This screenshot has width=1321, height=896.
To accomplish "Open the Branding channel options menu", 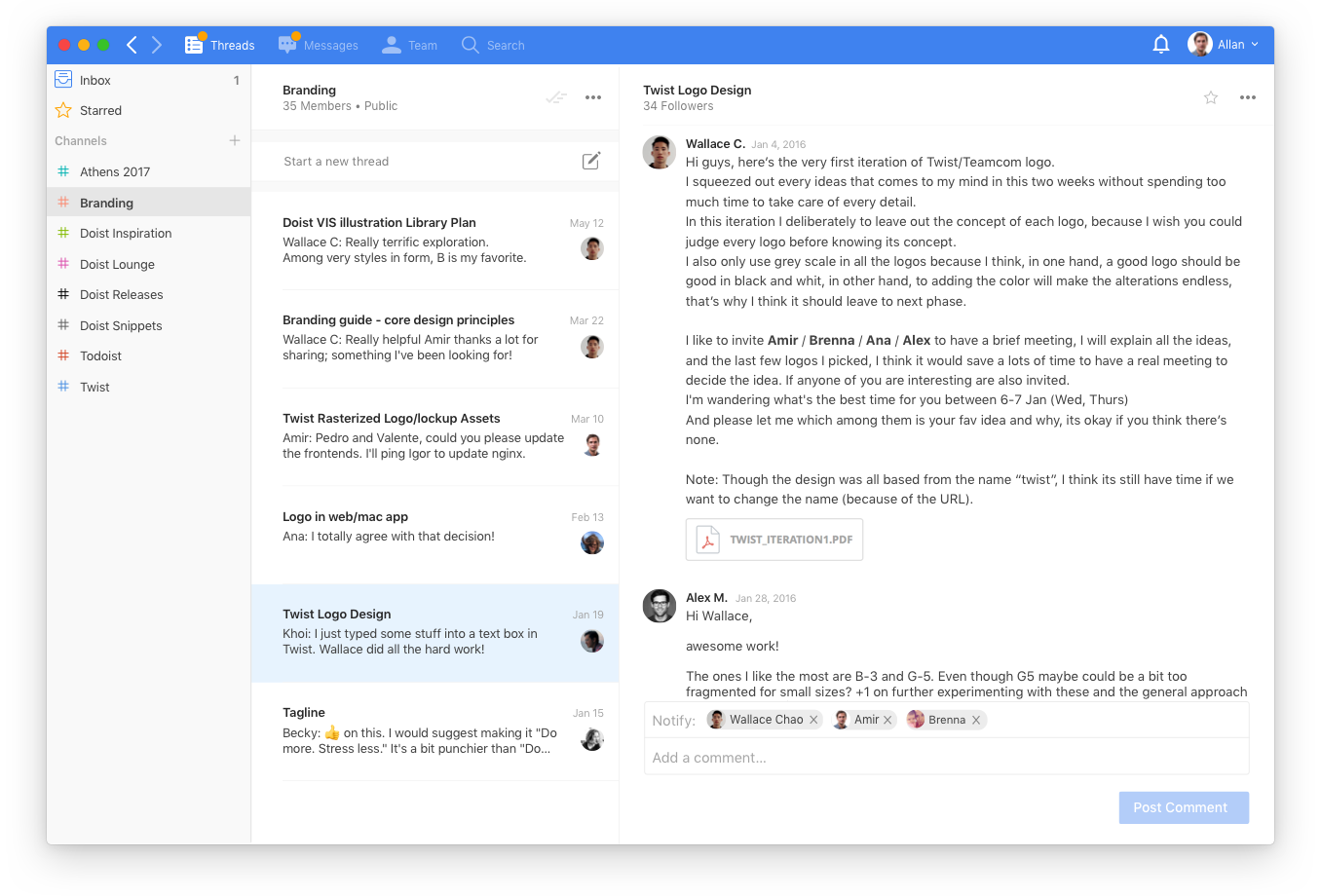I will [593, 97].
